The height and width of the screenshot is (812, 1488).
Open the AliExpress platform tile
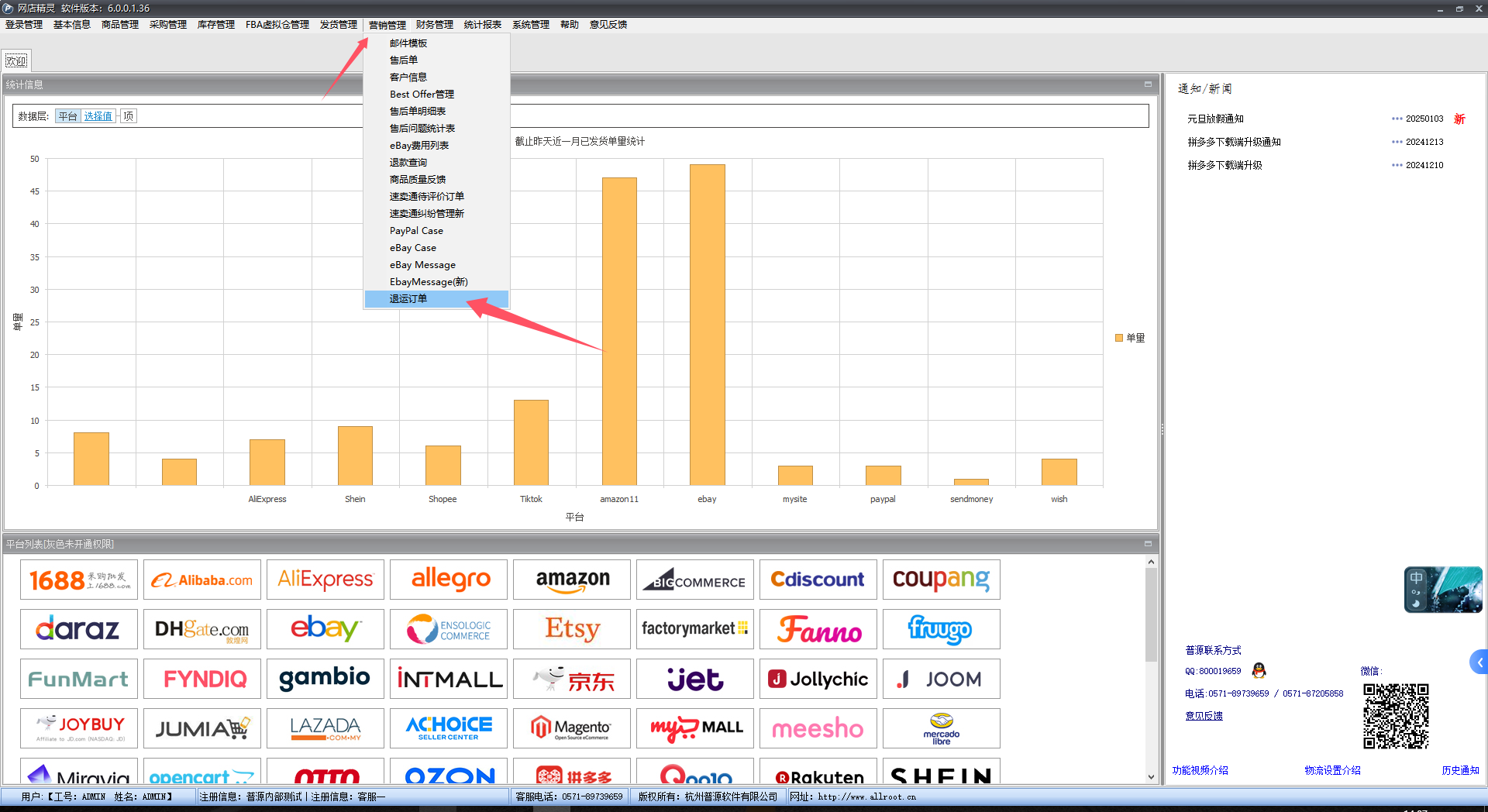coord(325,580)
